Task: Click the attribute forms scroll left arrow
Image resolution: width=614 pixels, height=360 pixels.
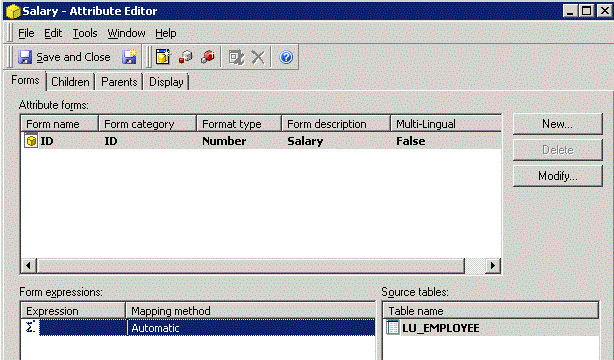Action: (29, 266)
